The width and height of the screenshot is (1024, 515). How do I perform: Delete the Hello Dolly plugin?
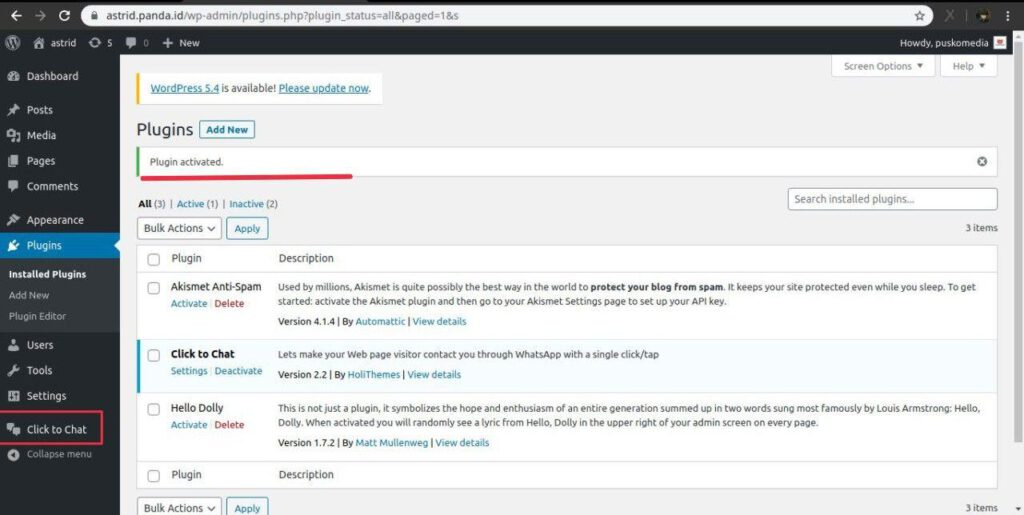[229, 425]
